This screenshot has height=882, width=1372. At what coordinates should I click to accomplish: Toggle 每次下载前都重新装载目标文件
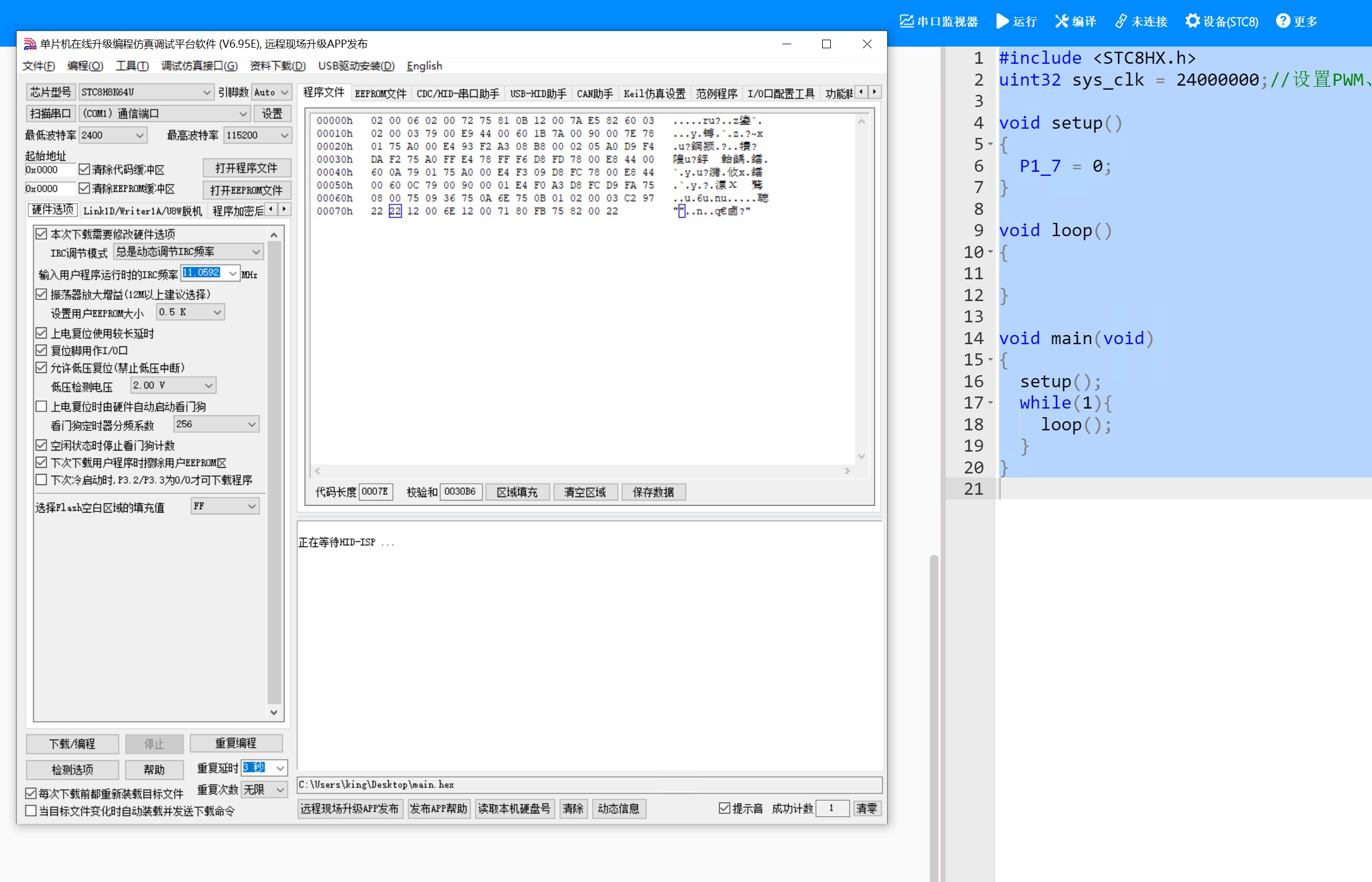pyautogui.click(x=31, y=794)
